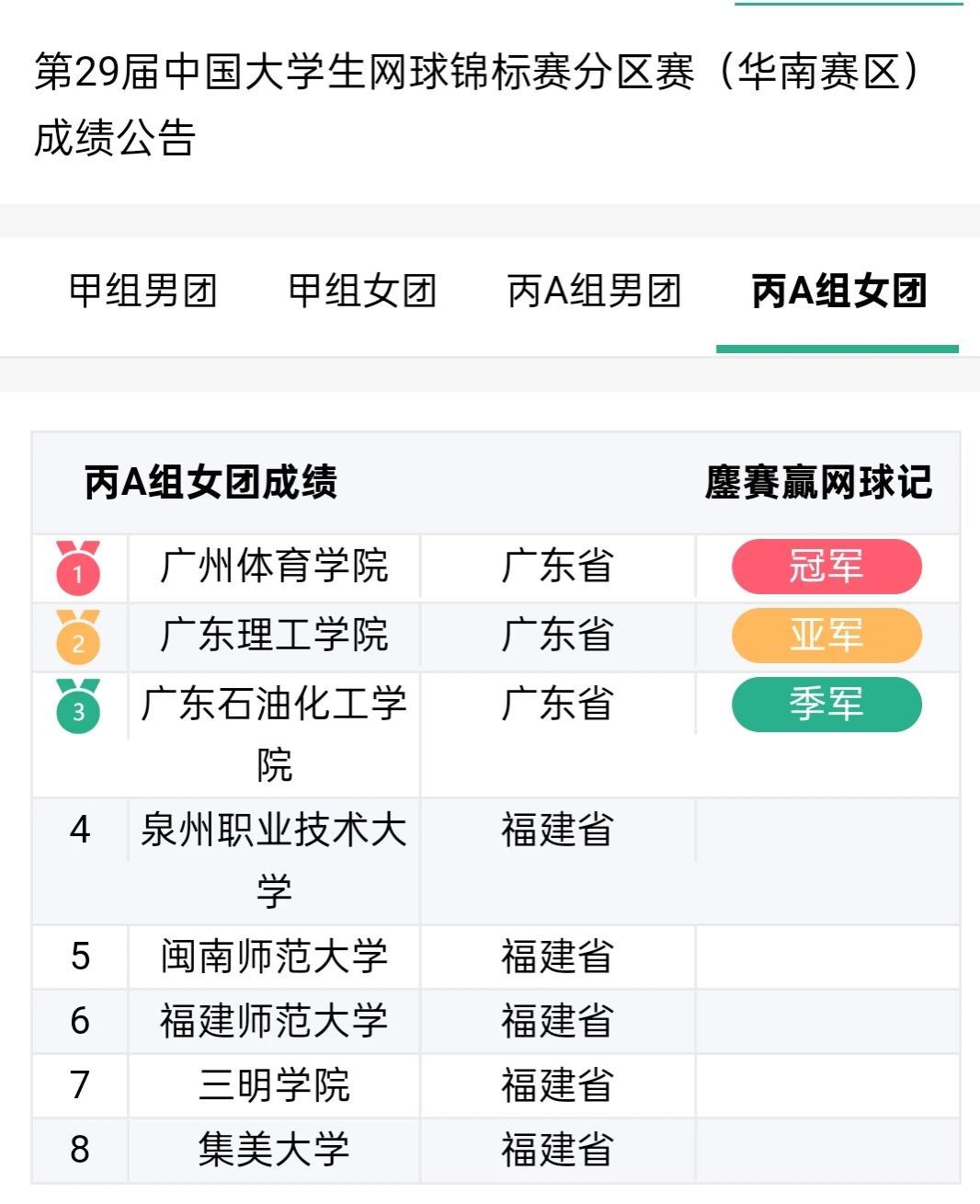Click the 鏖赛赢网球记 header label

(818, 483)
